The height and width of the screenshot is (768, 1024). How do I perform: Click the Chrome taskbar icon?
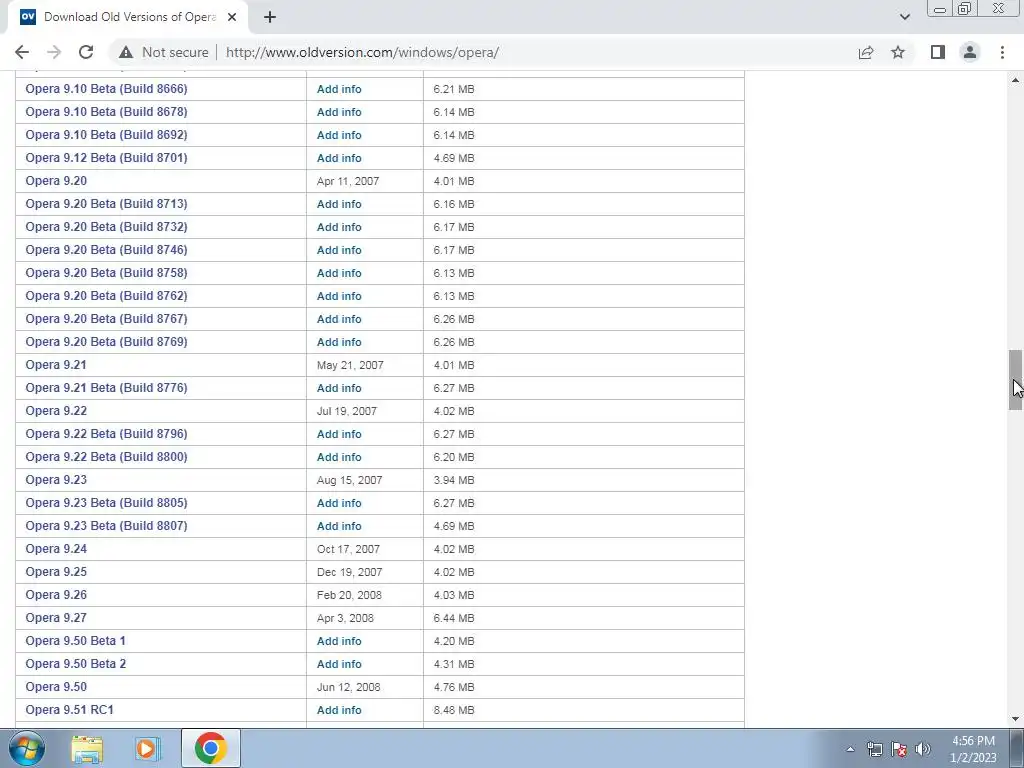point(210,748)
